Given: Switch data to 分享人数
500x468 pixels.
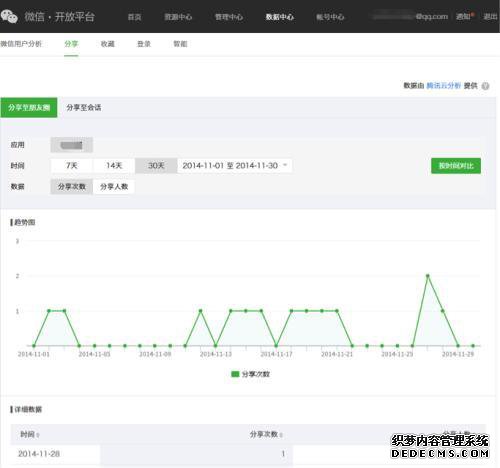Looking at the screenshot, I should [x=114, y=187].
